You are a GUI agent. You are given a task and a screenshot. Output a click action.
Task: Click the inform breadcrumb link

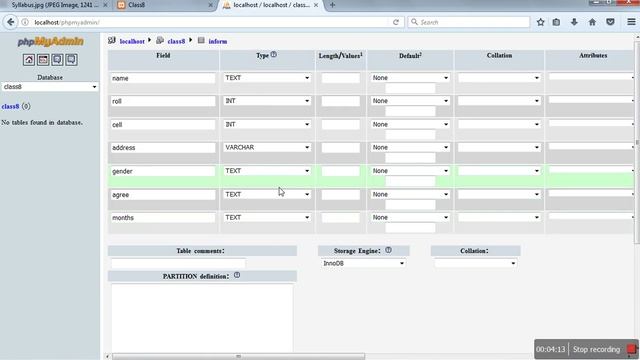click(x=218, y=41)
